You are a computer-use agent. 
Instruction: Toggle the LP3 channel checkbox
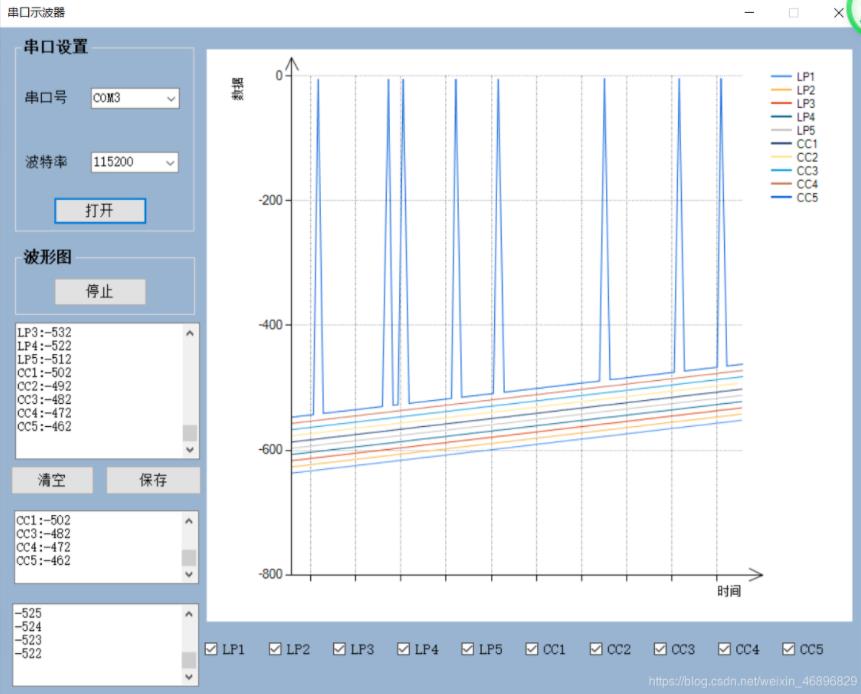click(x=339, y=649)
